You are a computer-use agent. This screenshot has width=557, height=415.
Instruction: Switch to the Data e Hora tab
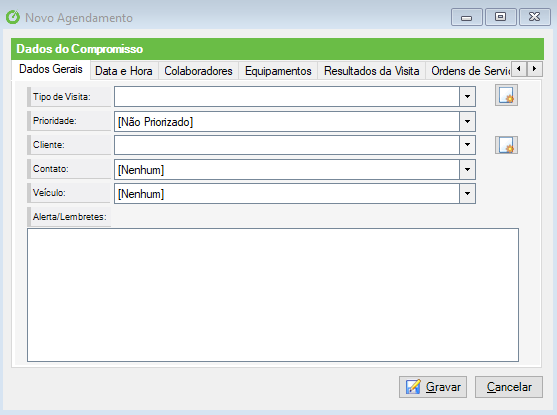124,71
